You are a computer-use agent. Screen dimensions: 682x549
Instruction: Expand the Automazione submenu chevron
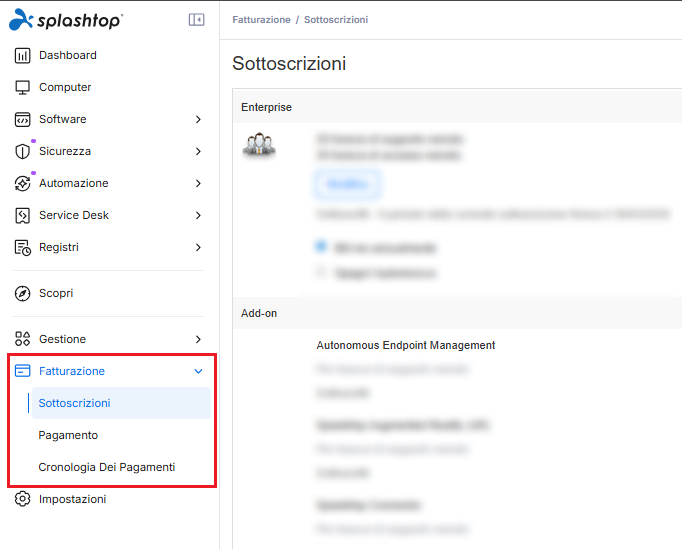pos(198,183)
